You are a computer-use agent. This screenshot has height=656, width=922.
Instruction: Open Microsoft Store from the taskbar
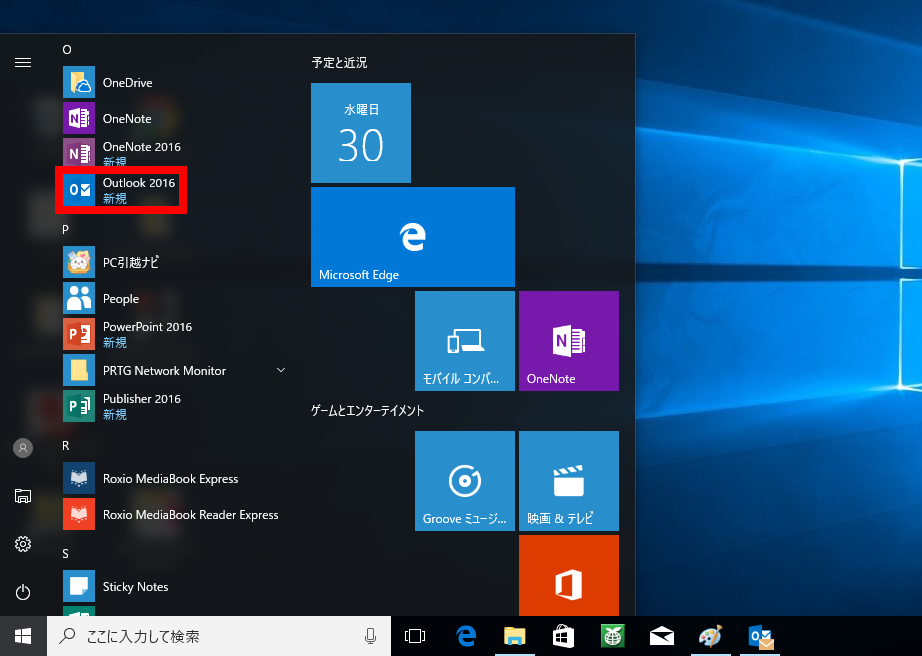(x=563, y=636)
